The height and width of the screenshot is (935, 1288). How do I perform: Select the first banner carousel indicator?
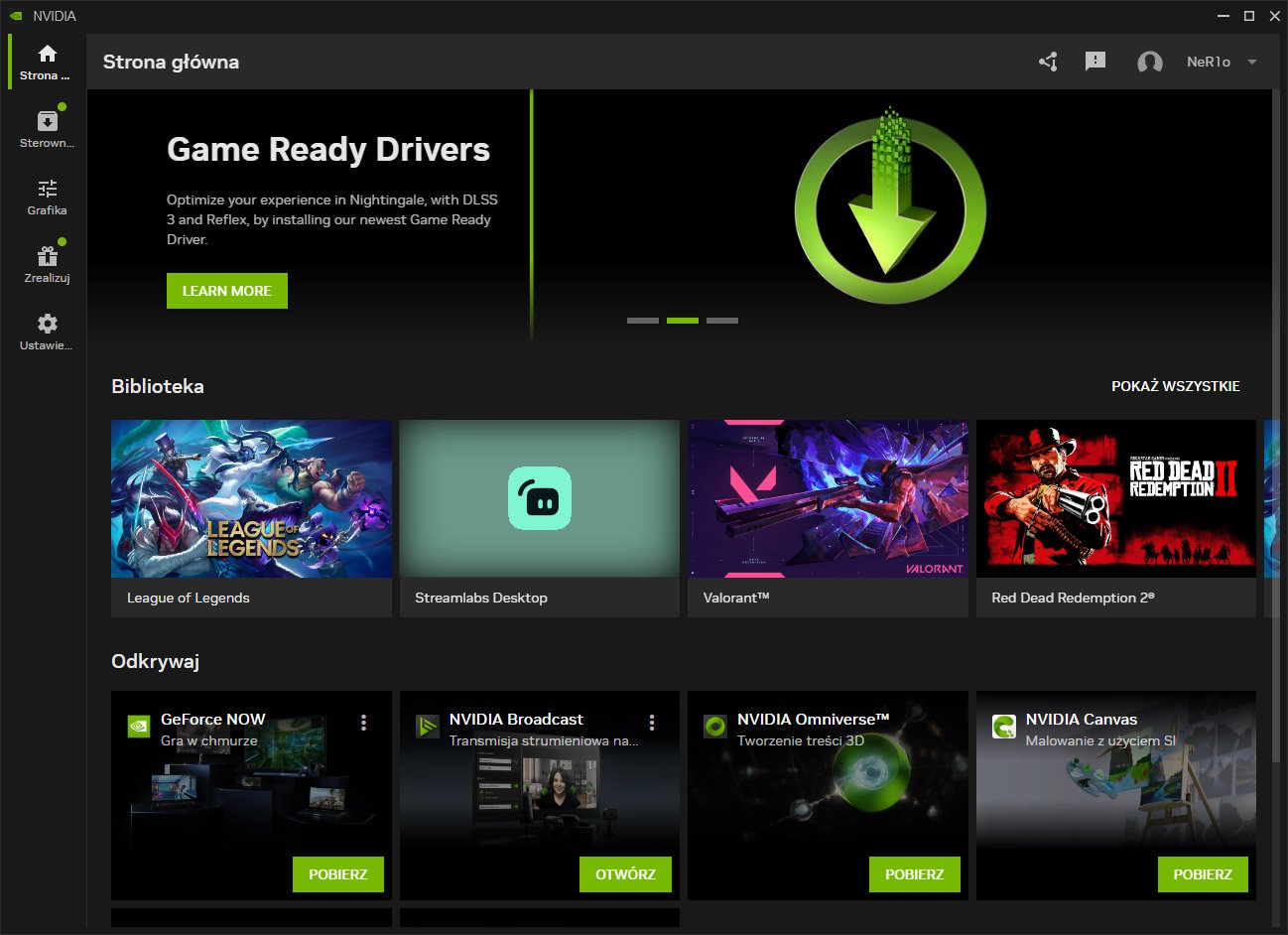(x=643, y=321)
